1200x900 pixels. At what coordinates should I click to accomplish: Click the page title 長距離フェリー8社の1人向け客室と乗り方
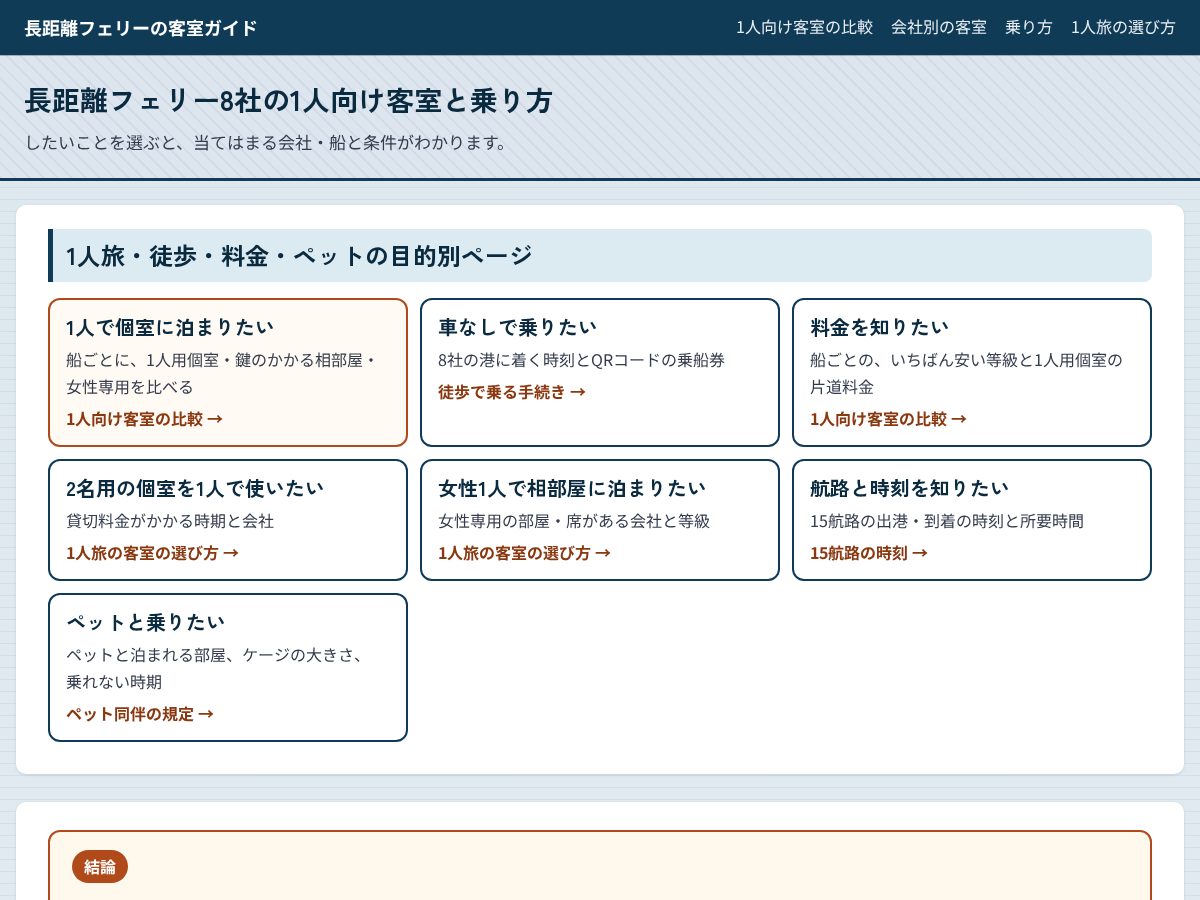pyautogui.click(x=288, y=101)
